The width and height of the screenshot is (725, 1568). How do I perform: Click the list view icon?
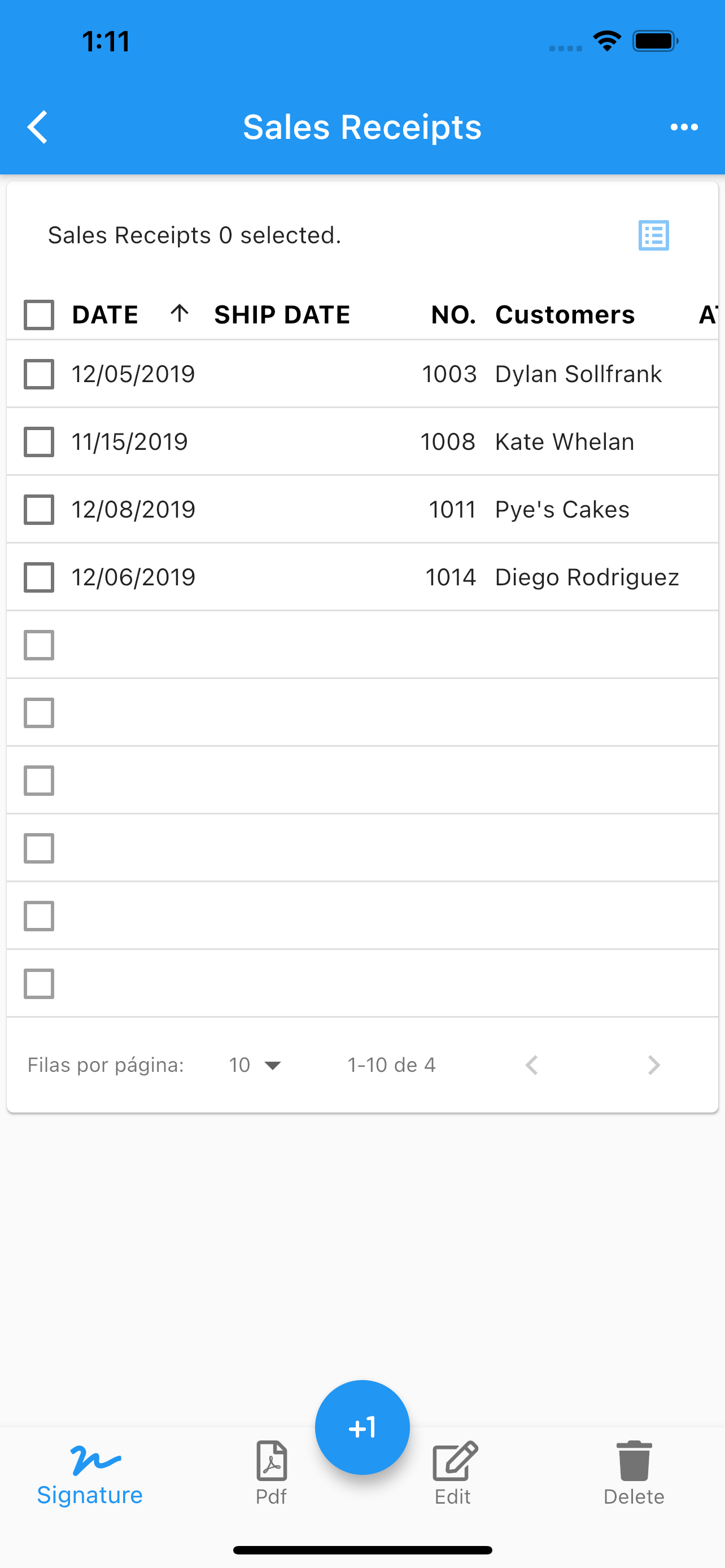654,235
